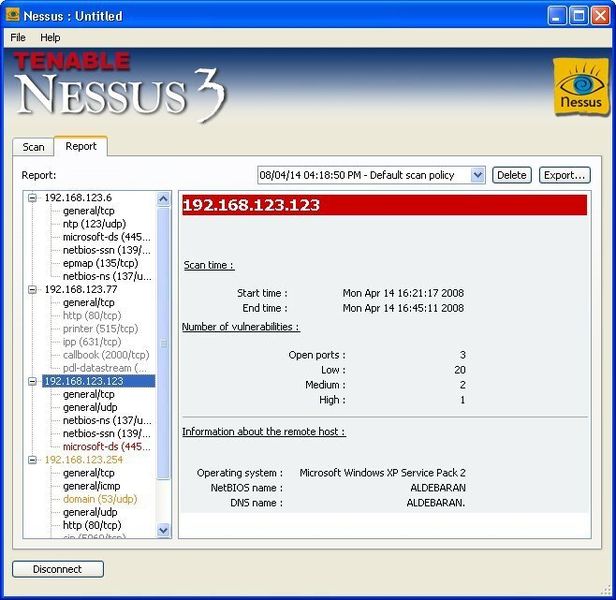Switch to the Scan tab
The image size is (616, 600).
point(33,147)
